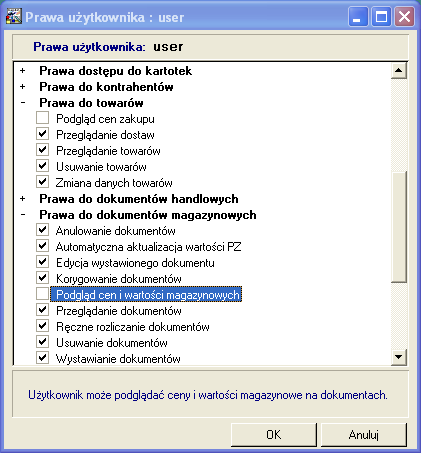The width and height of the screenshot is (421, 453).
Task: Uncheck Wystawianie dokumentów checkbox
Action: tap(42, 358)
